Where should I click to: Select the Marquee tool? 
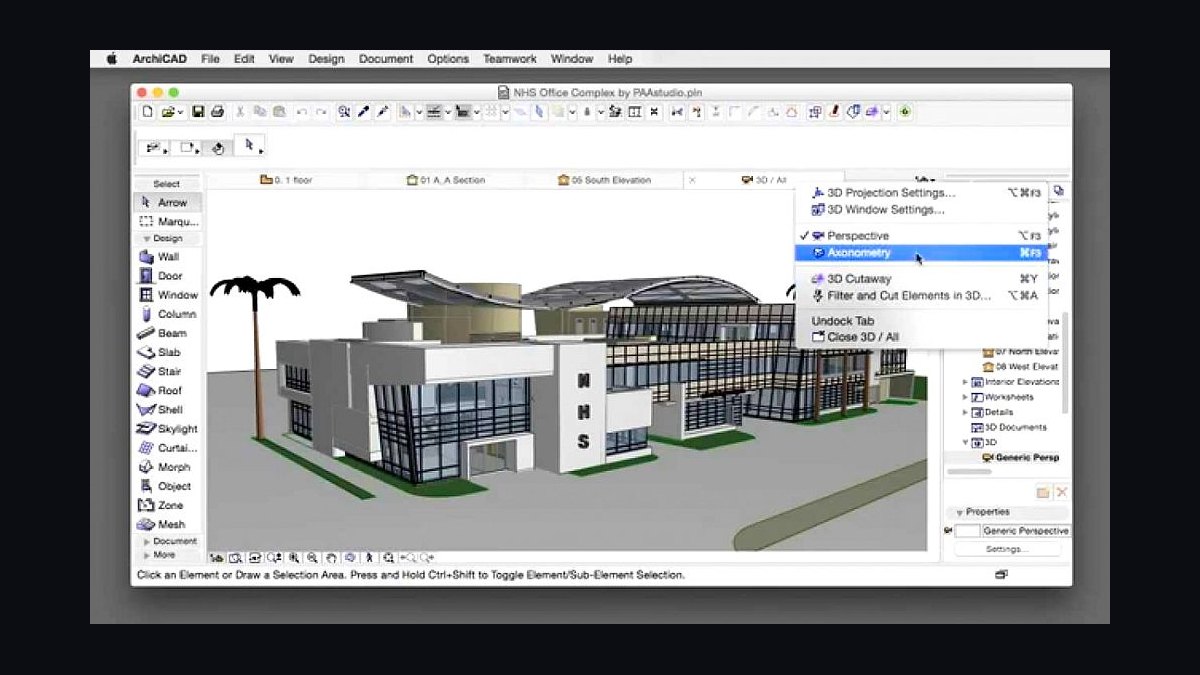point(167,221)
